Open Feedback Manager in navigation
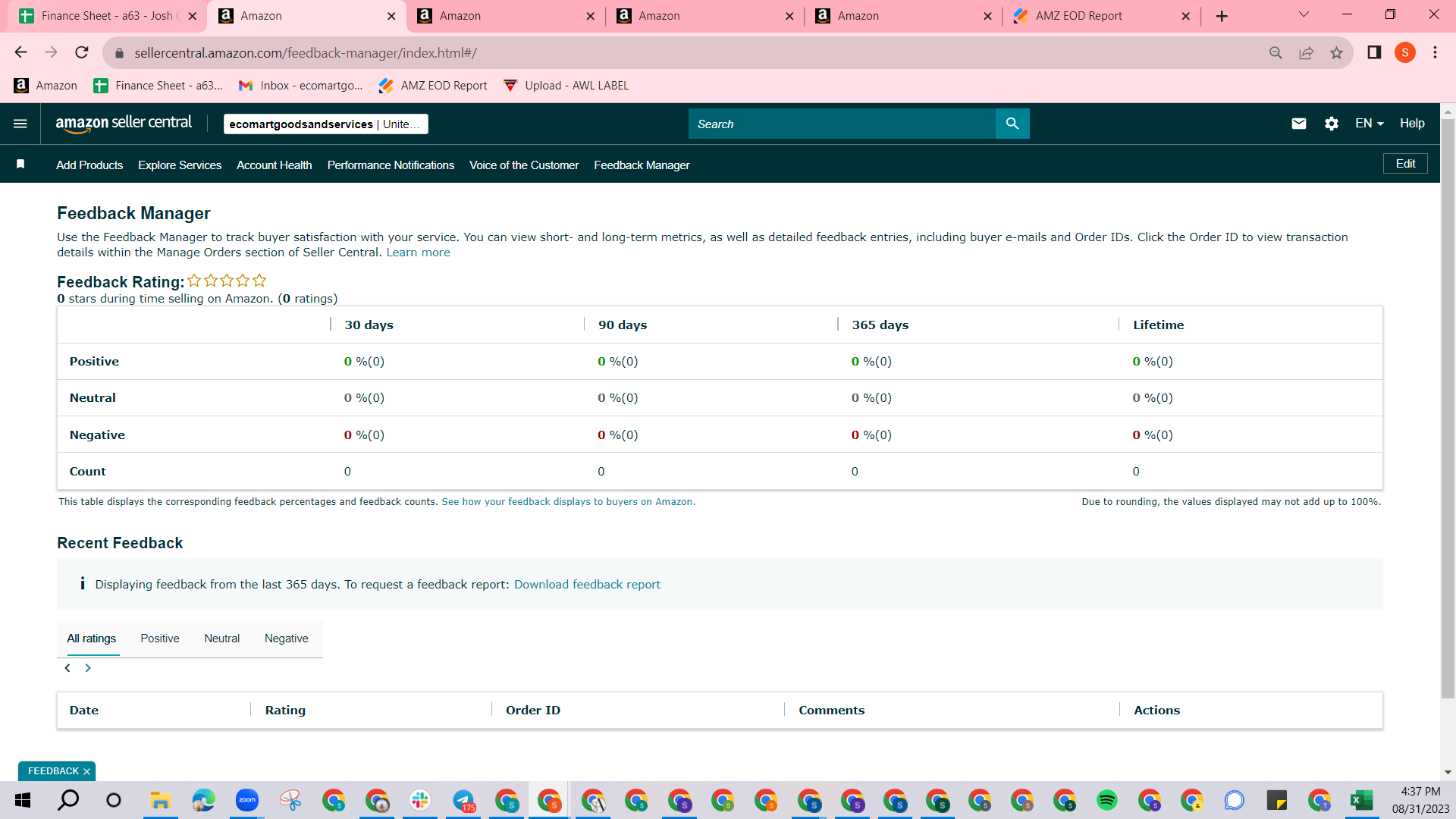This screenshot has height=819, width=1456. click(x=642, y=165)
